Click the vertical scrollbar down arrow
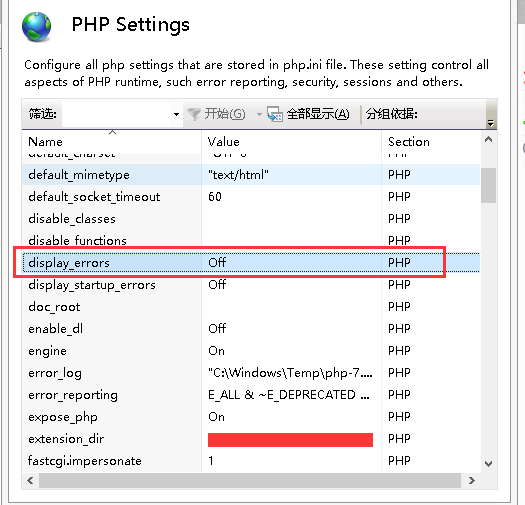This screenshot has height=505, width=525. tap(489, 464)
